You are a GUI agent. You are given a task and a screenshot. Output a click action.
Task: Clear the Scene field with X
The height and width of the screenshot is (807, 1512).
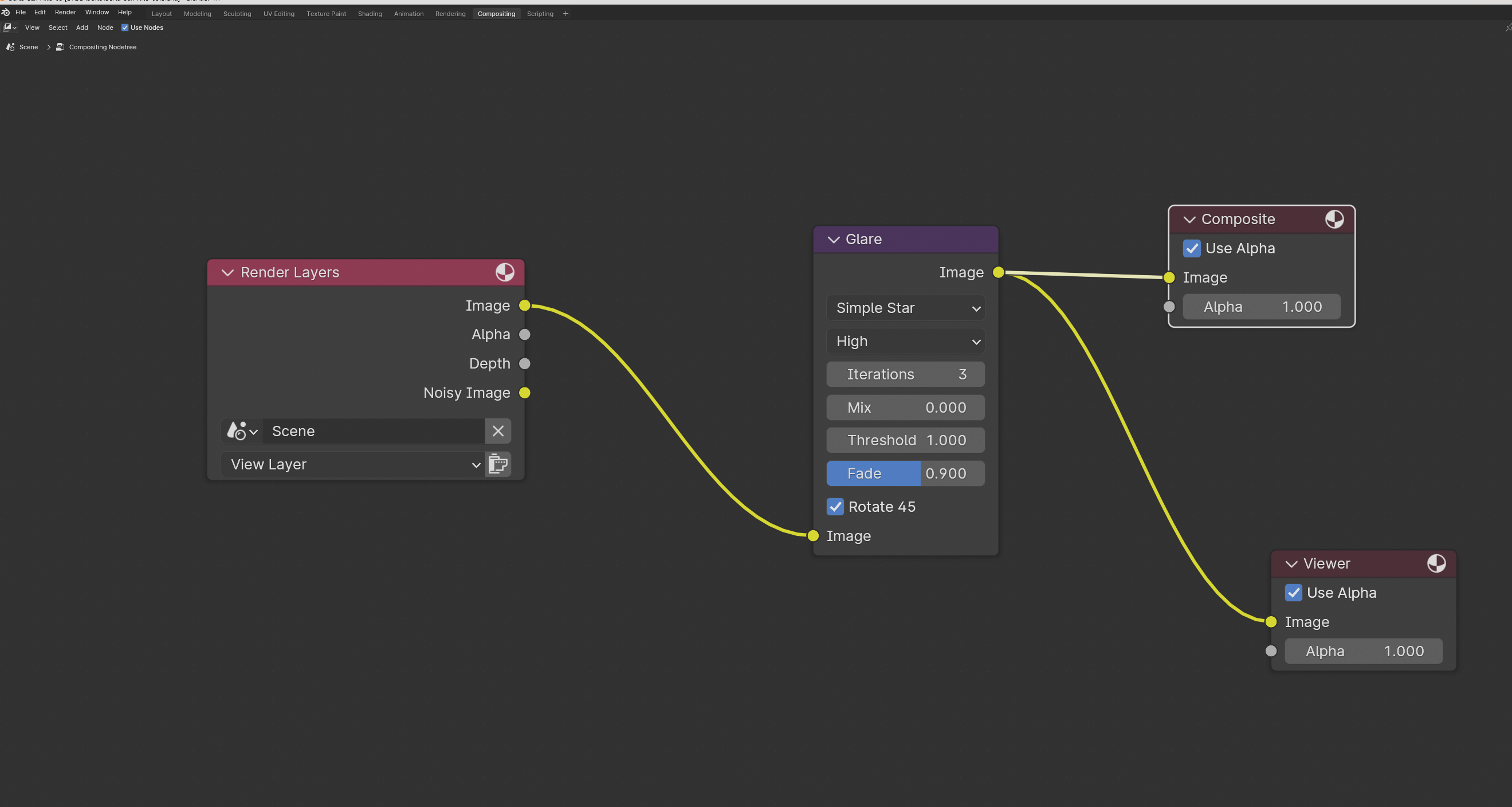pos(498,431)
